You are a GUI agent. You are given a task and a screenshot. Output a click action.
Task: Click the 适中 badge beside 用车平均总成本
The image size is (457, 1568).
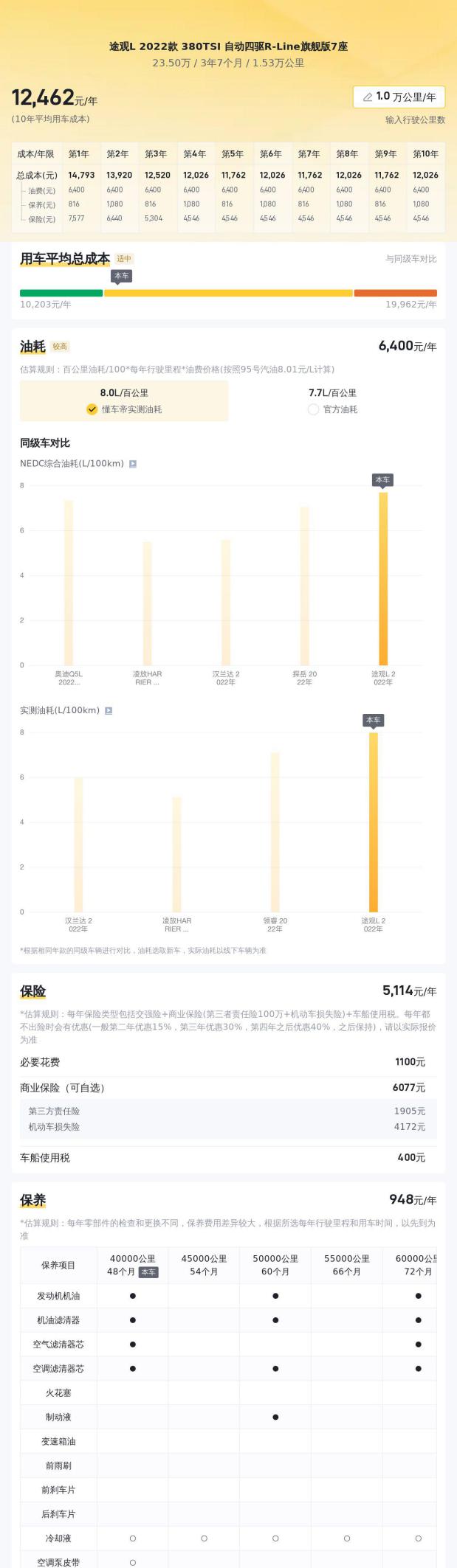coord(124,259)
